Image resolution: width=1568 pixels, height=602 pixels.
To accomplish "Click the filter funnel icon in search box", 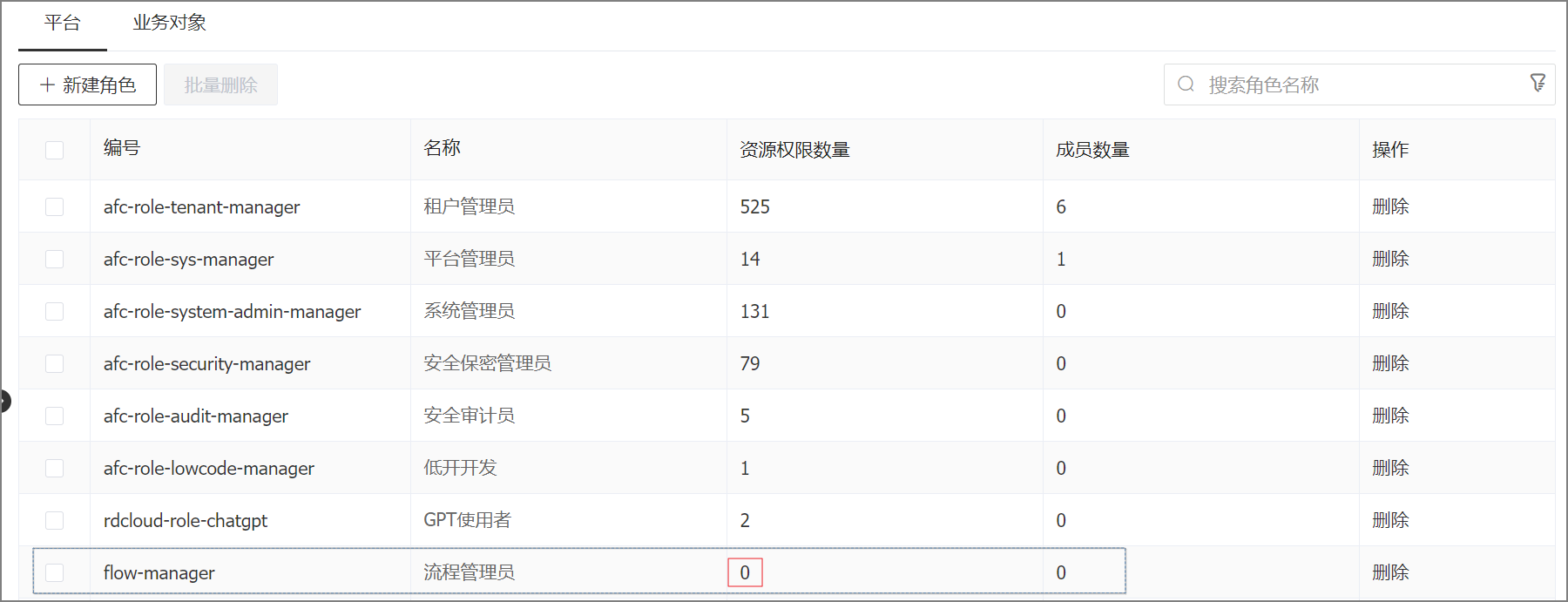I will pos(1538,83).
